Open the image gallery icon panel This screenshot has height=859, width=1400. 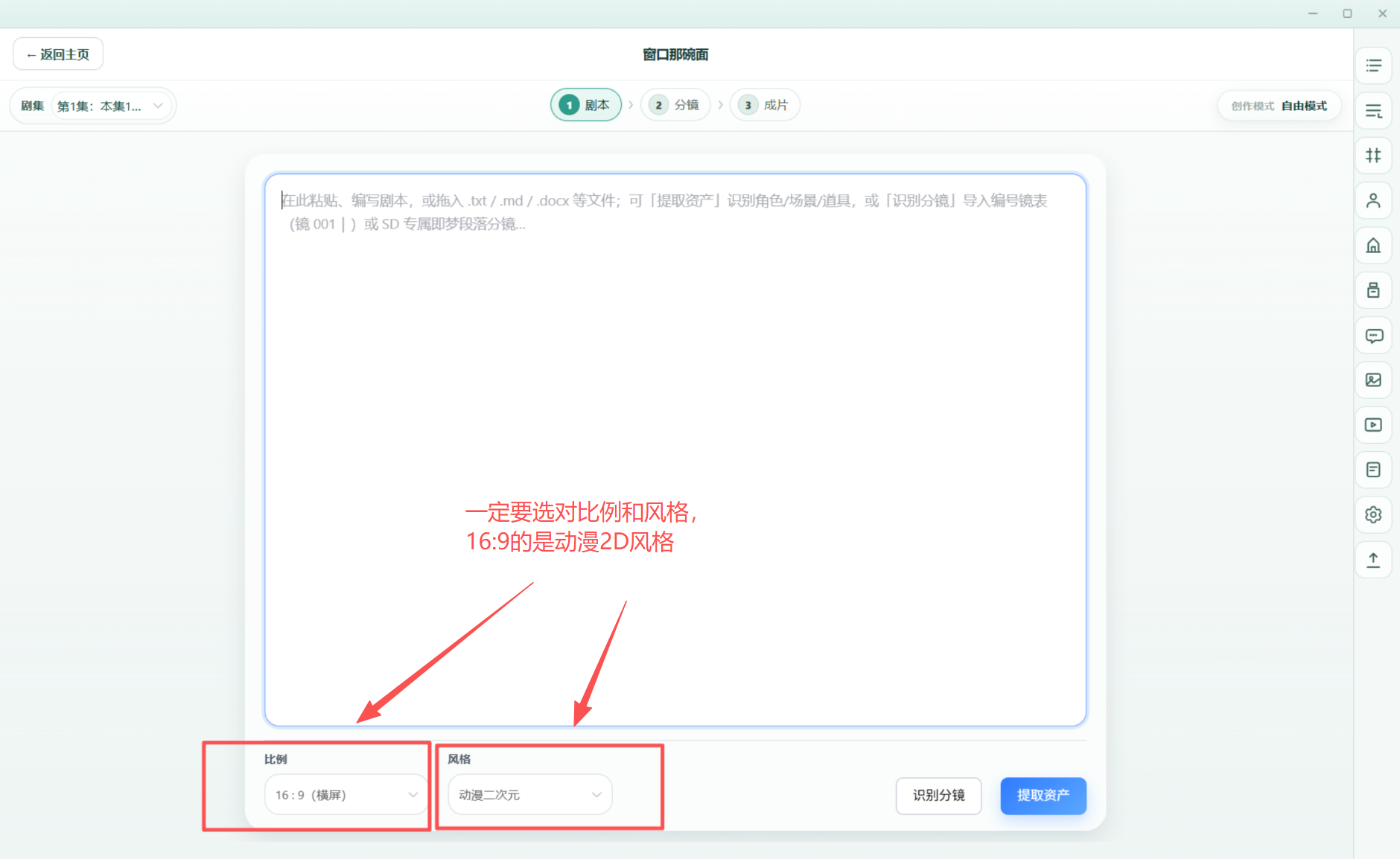pos(1373,380)
